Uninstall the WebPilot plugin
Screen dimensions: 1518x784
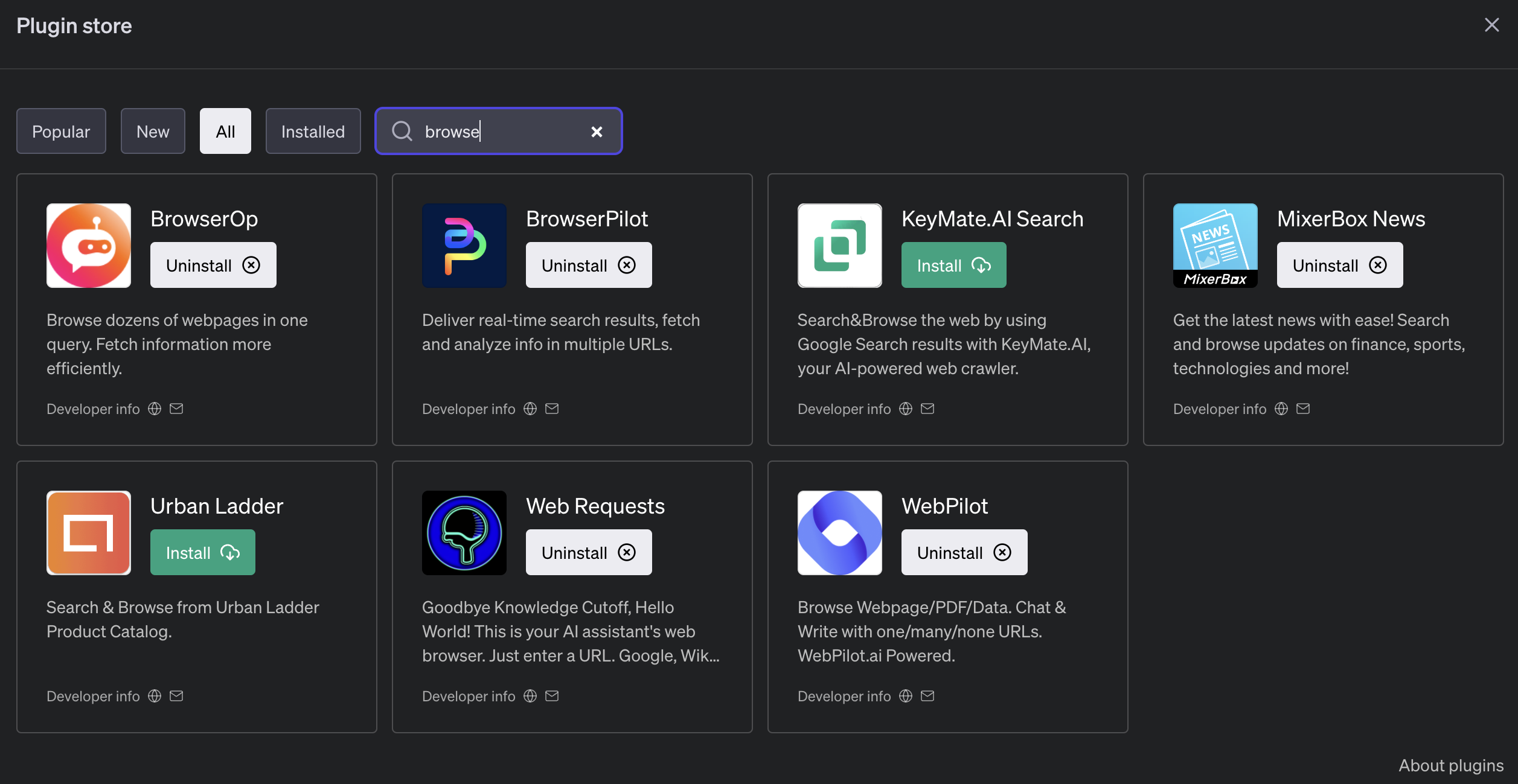[963, 552]
